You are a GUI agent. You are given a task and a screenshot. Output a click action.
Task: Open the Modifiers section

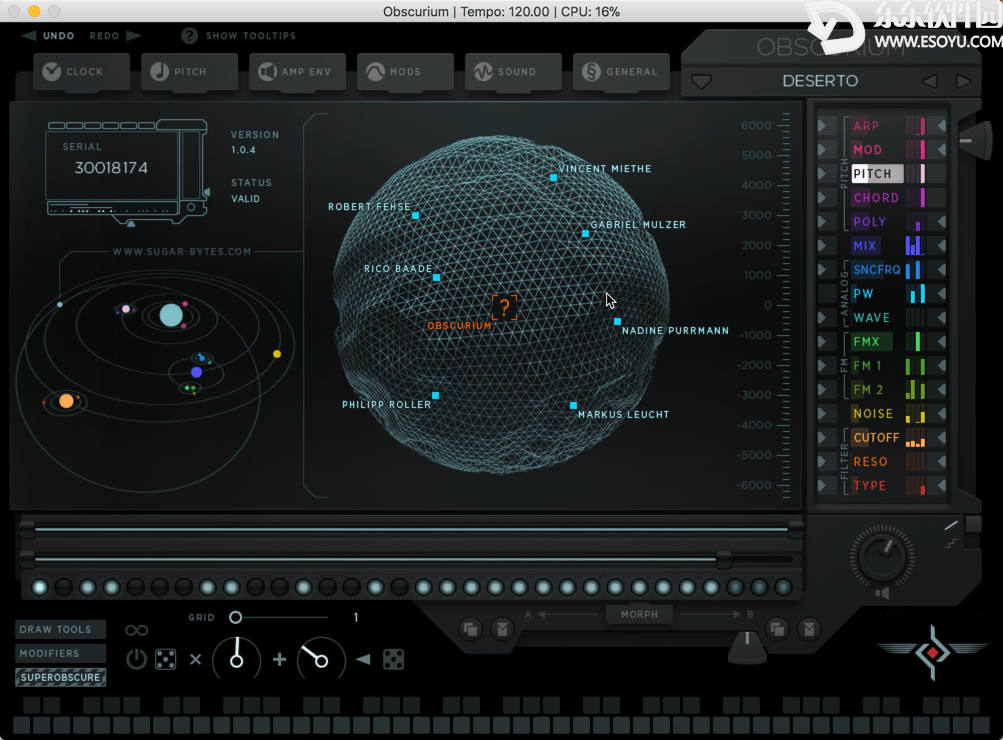pyautogui.click(x=60, y=653)
